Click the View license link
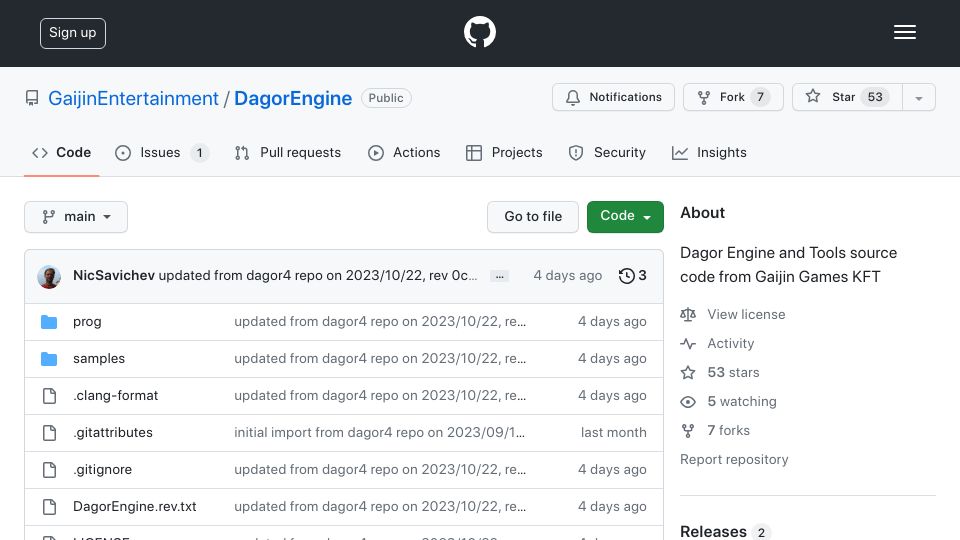This screenshot has width=960, height=540. point(746,314)
